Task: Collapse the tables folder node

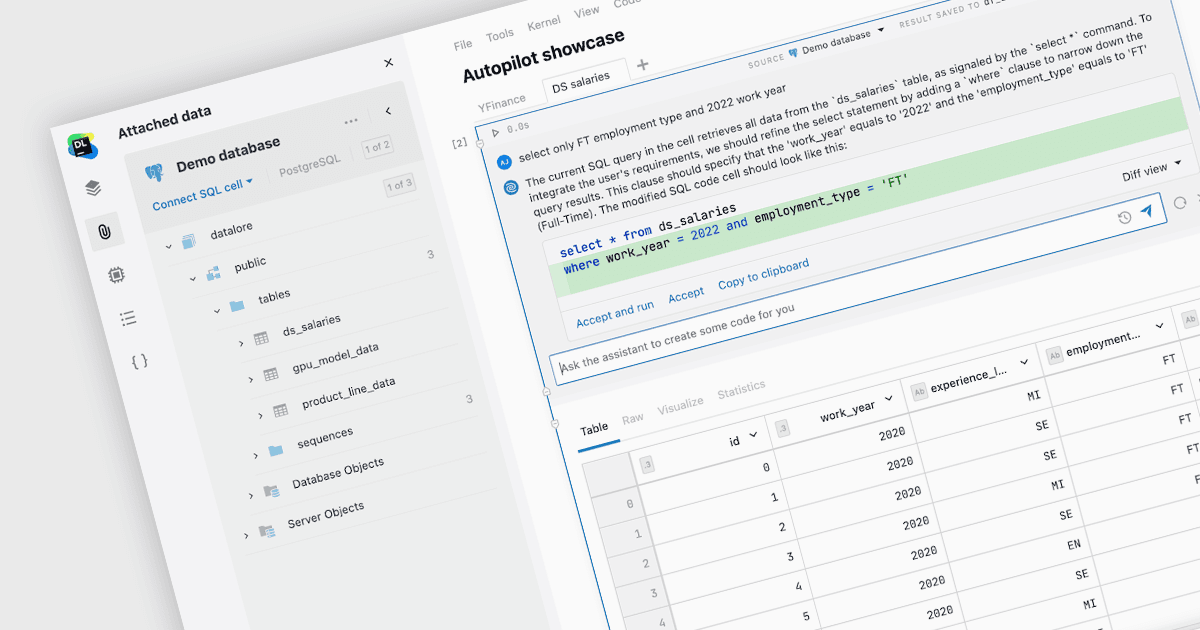Action: (x=217, y=310)
